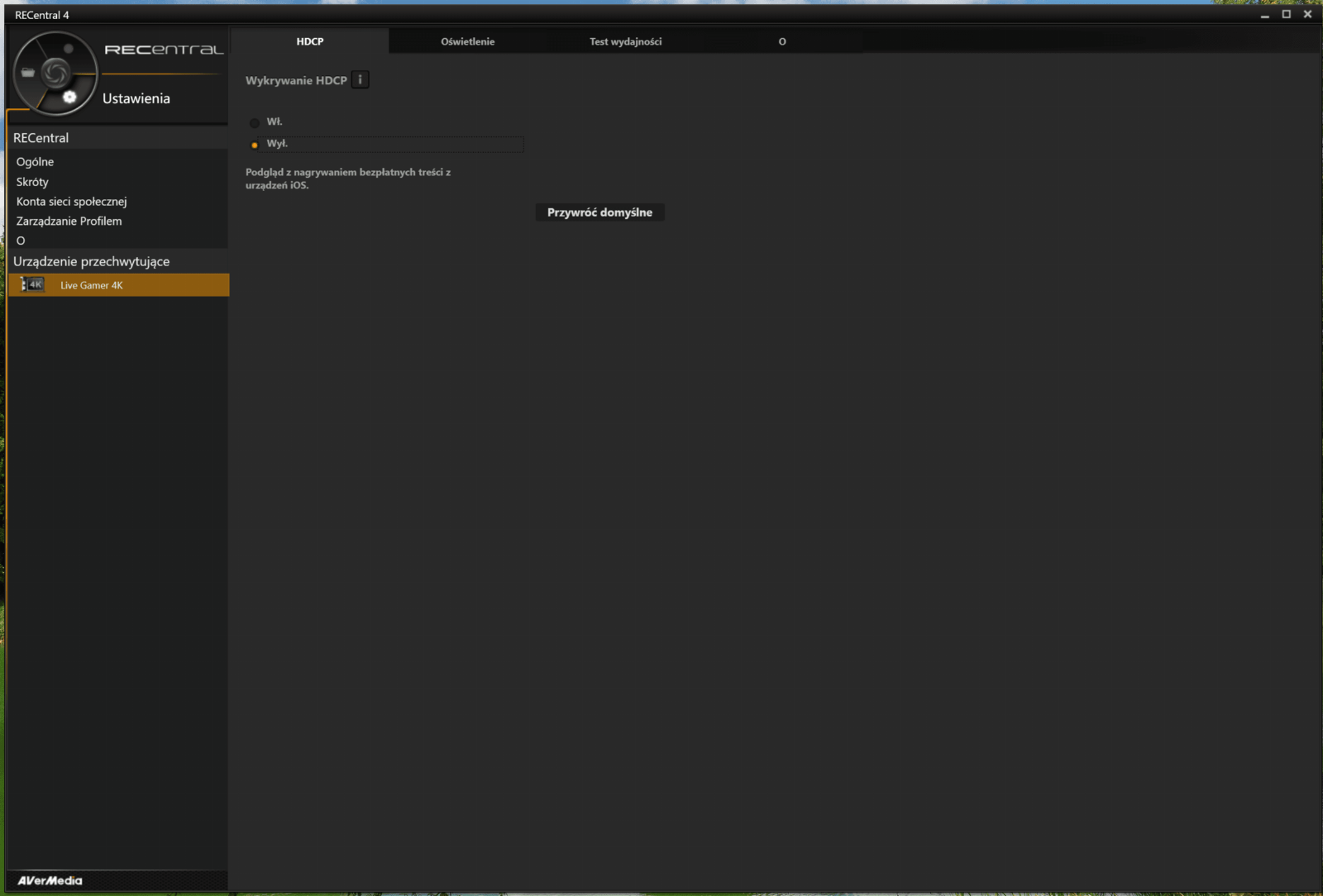The height and width of the screenshot is (896, 1323).
Task: Click the central aperture capture icon
Action: 55,74
